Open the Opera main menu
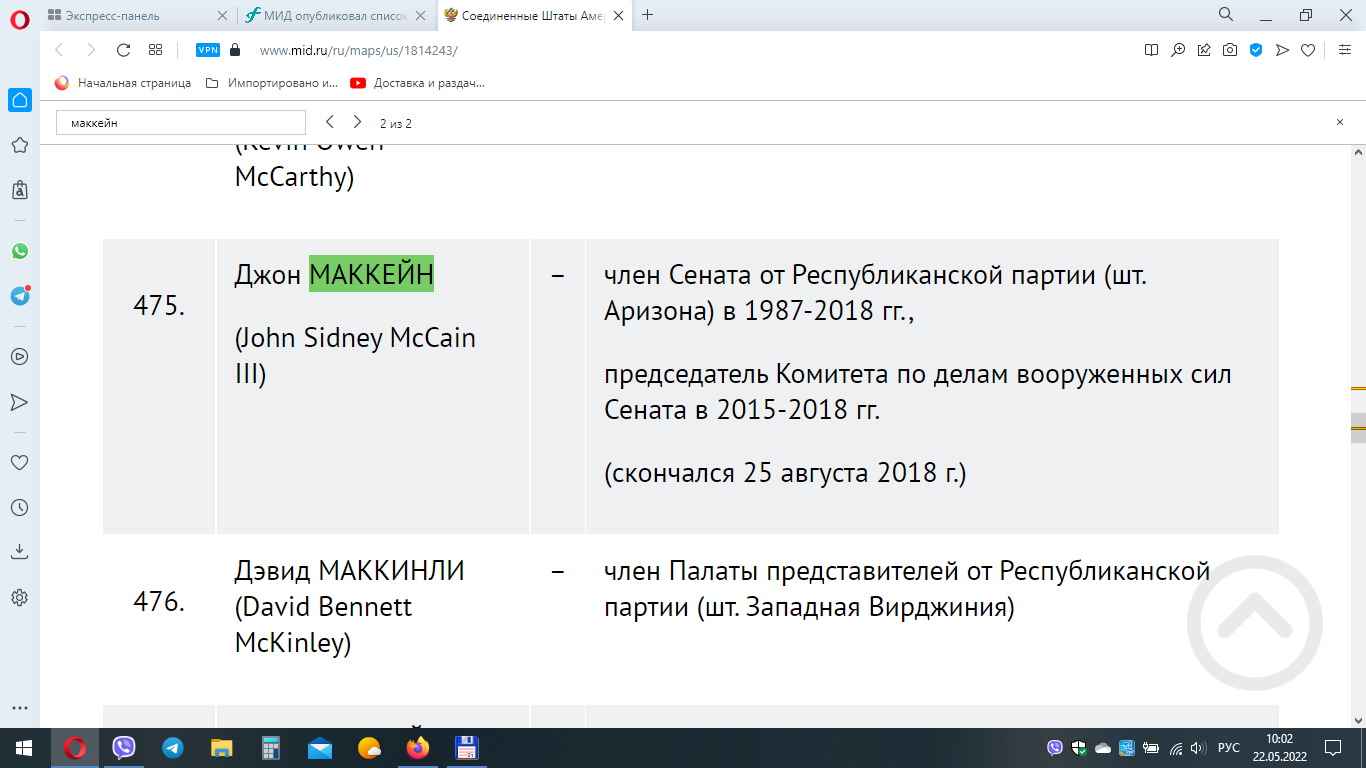The height and width of the screenshot is (768, 1366). point(19,16)
